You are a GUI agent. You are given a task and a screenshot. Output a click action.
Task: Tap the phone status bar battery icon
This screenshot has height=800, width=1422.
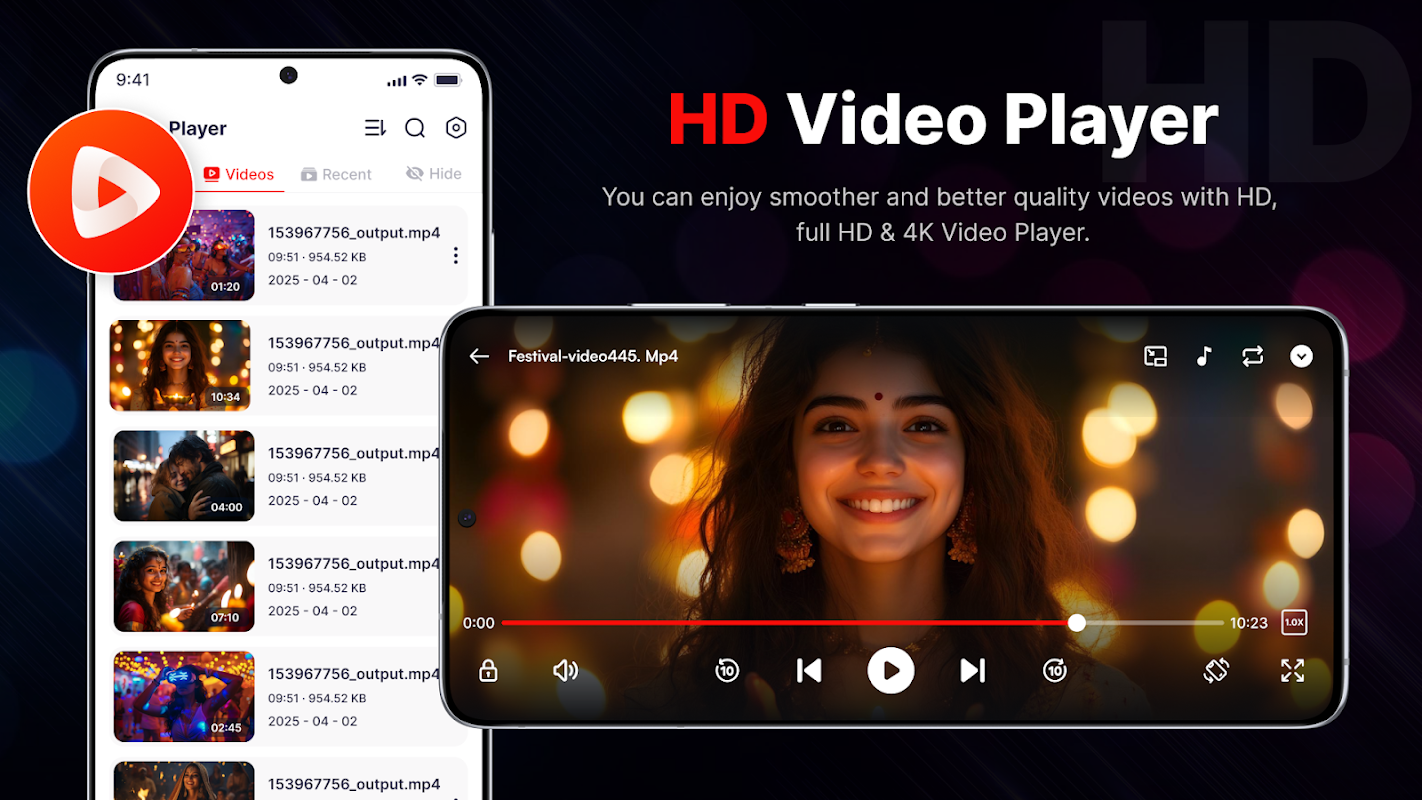[447, 80]
